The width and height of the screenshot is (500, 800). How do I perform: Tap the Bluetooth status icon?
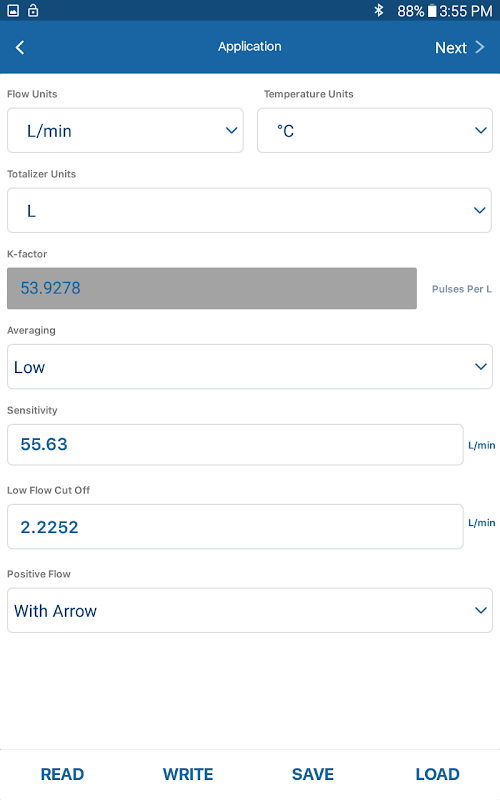coord(379,10)
